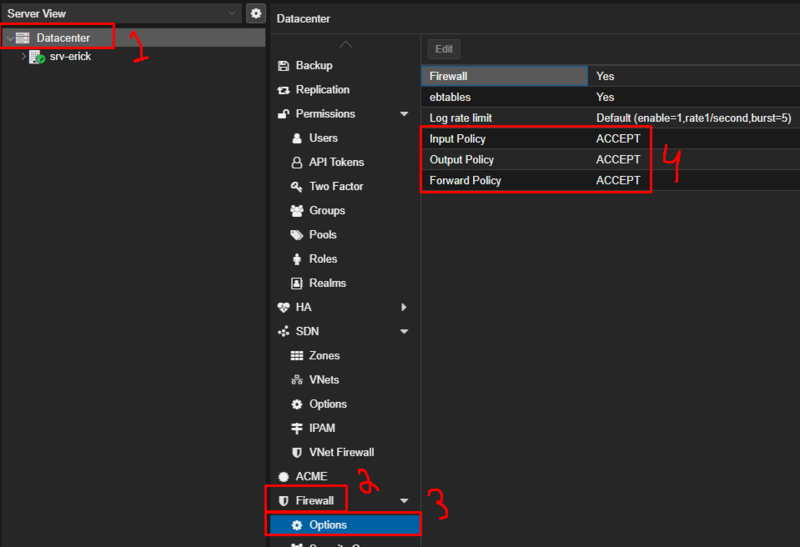Screen dimensions: 800x547
Task: Open the Server View gear settings
Action: click(x=256, y=13)
